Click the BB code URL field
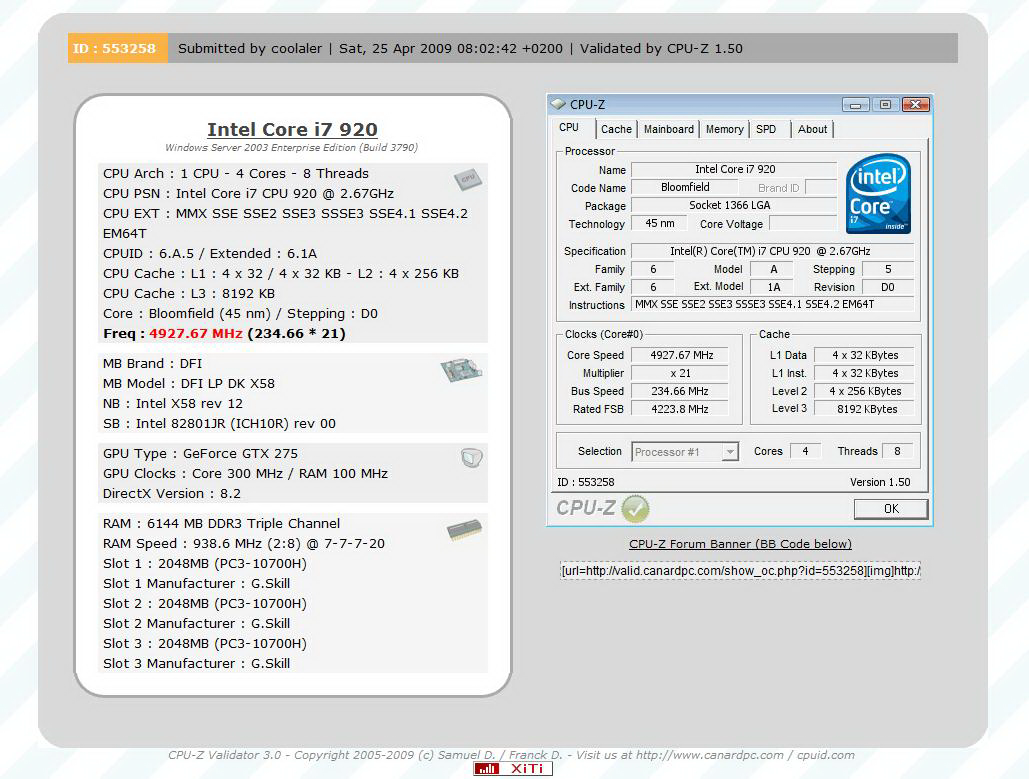The width and height of the screenshot is (1029, 779). [x=740, y=570]
